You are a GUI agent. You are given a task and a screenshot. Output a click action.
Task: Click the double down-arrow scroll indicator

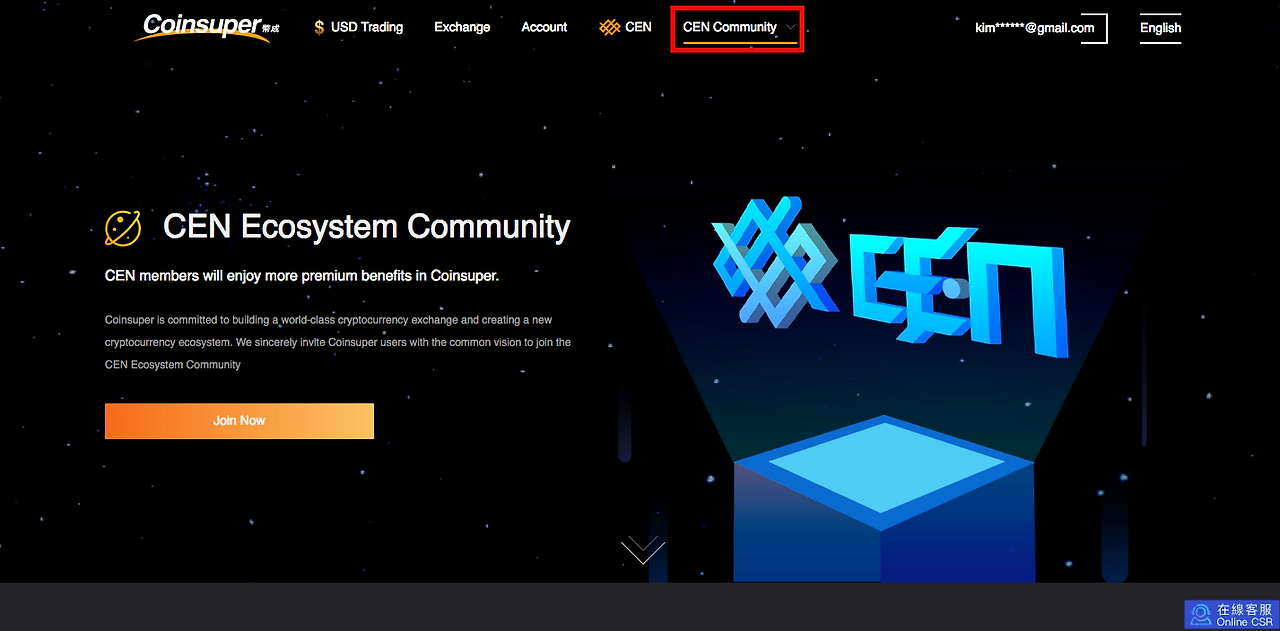tap(642, 550)
